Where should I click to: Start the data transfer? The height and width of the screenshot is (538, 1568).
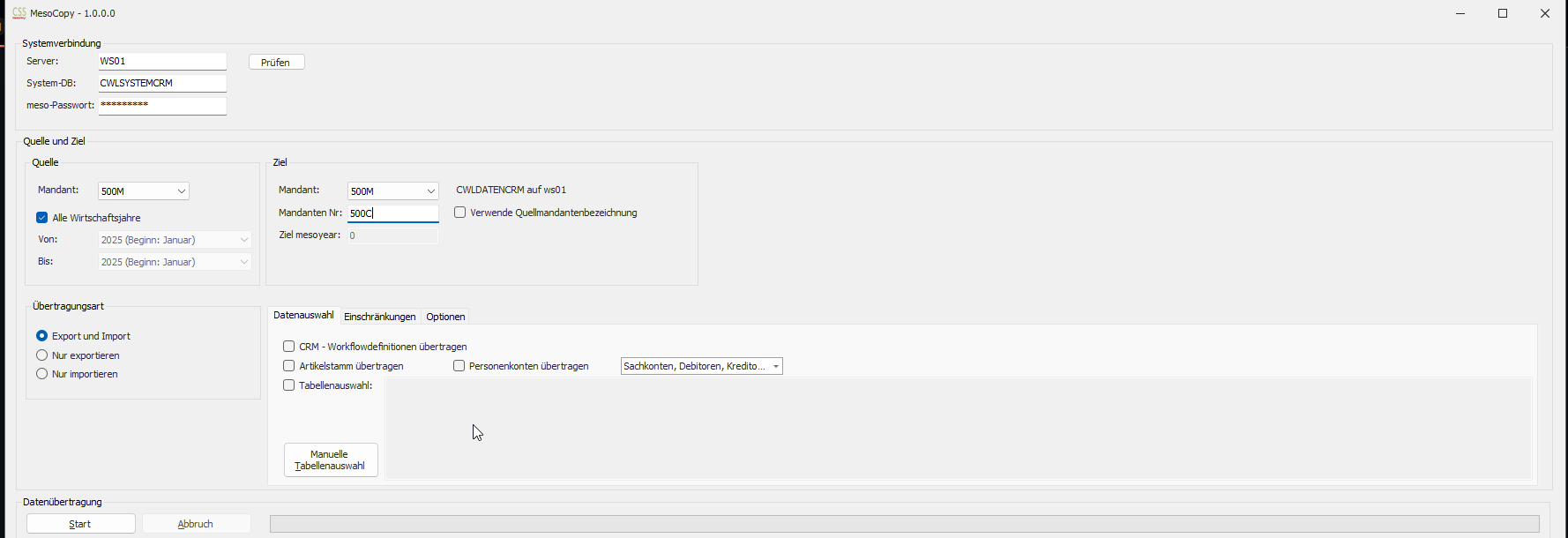click(x=80, y=524)
